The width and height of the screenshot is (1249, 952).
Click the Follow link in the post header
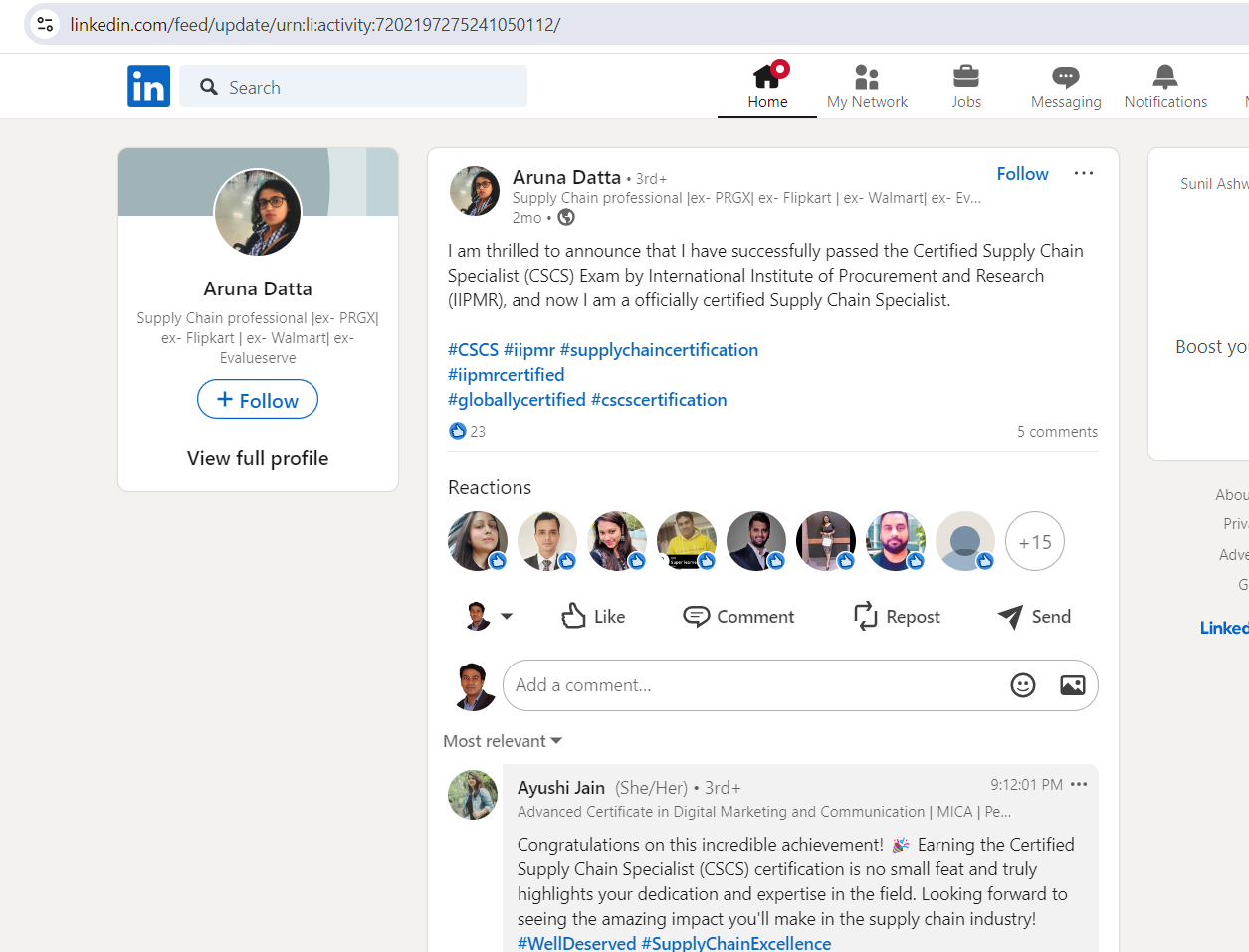coord(1022,174)
